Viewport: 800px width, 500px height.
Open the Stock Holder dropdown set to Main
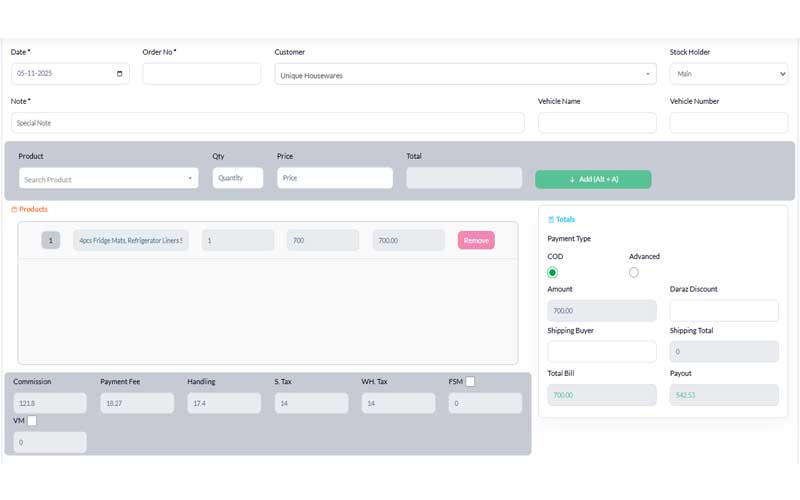point(729,74)
